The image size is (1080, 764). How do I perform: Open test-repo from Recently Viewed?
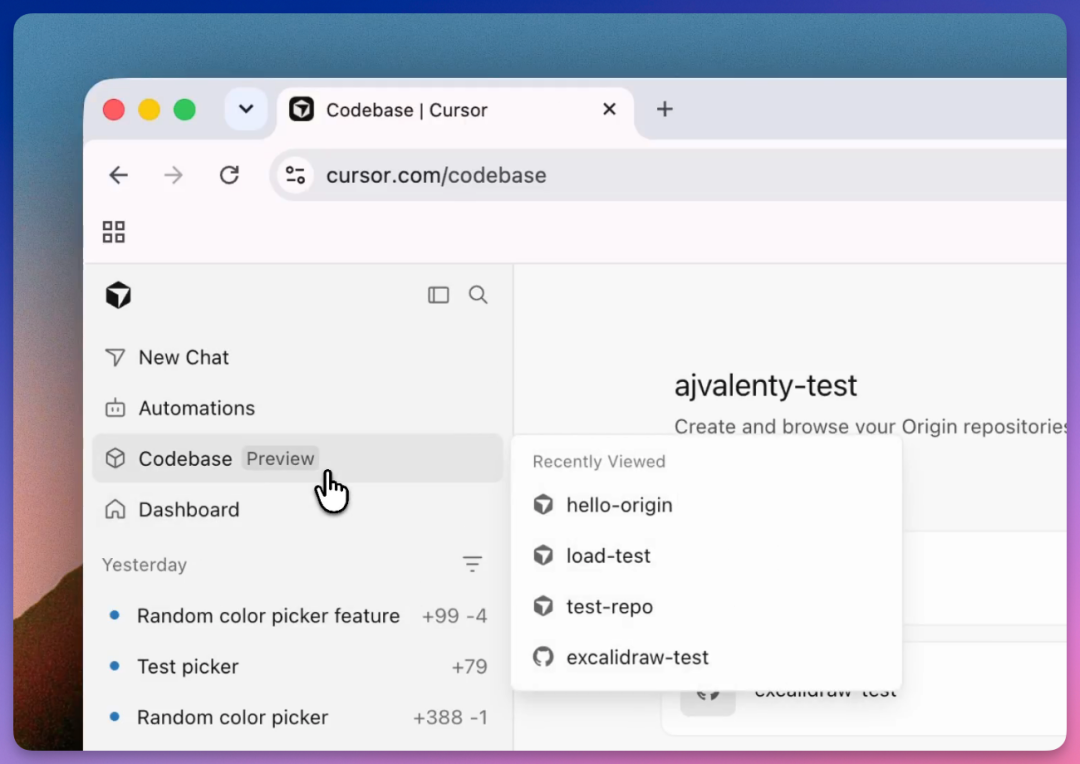707,606
